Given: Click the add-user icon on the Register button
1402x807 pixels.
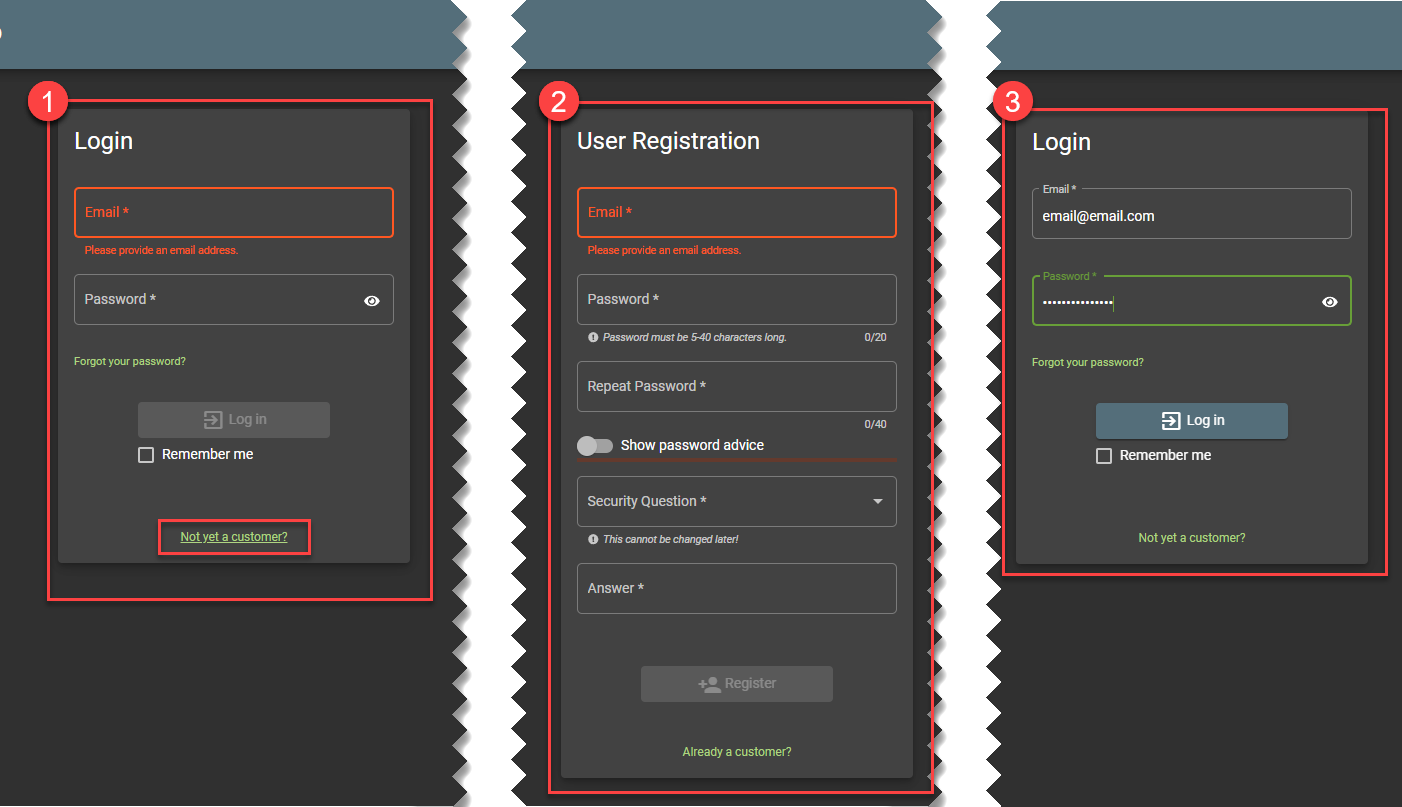Looking at the screenshot, I should pos(709,684).
